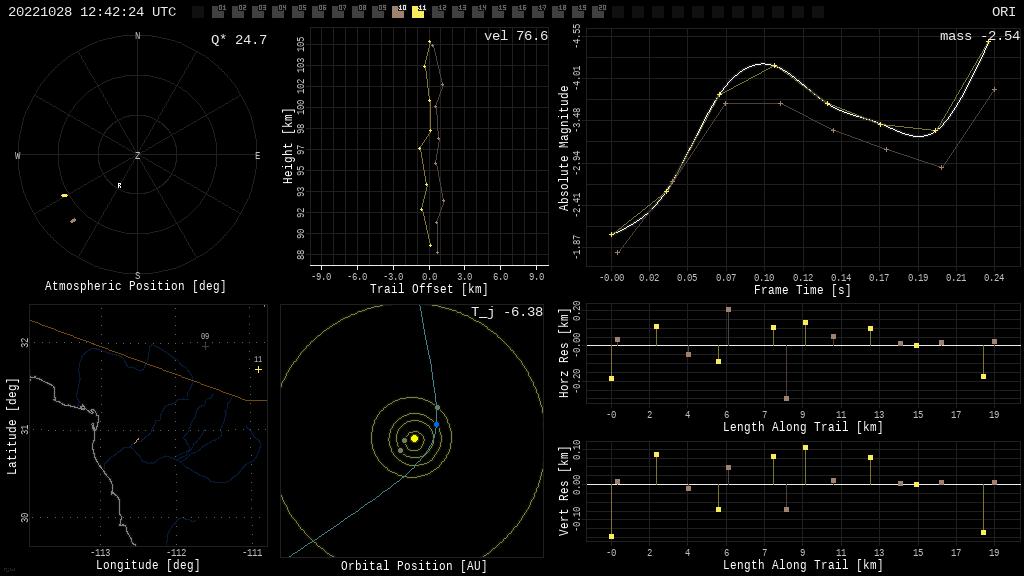Click station box 20
Viewport: 1024px width, 576px height.
coord(598,12)
